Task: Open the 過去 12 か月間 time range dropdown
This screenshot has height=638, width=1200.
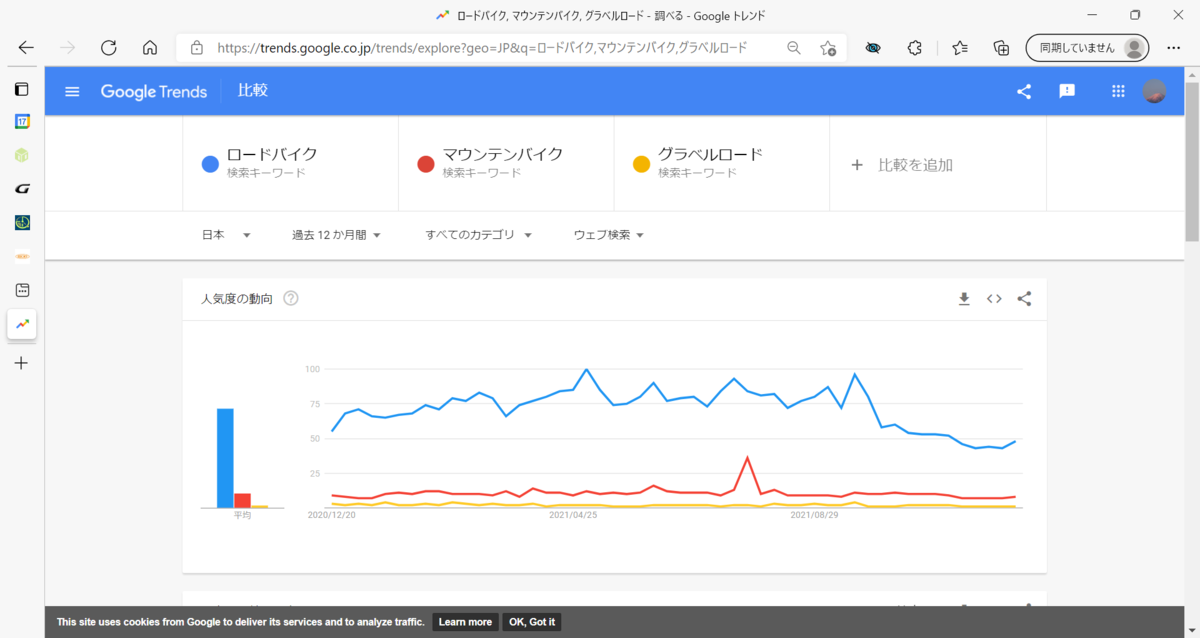Action: click(336, 235)
